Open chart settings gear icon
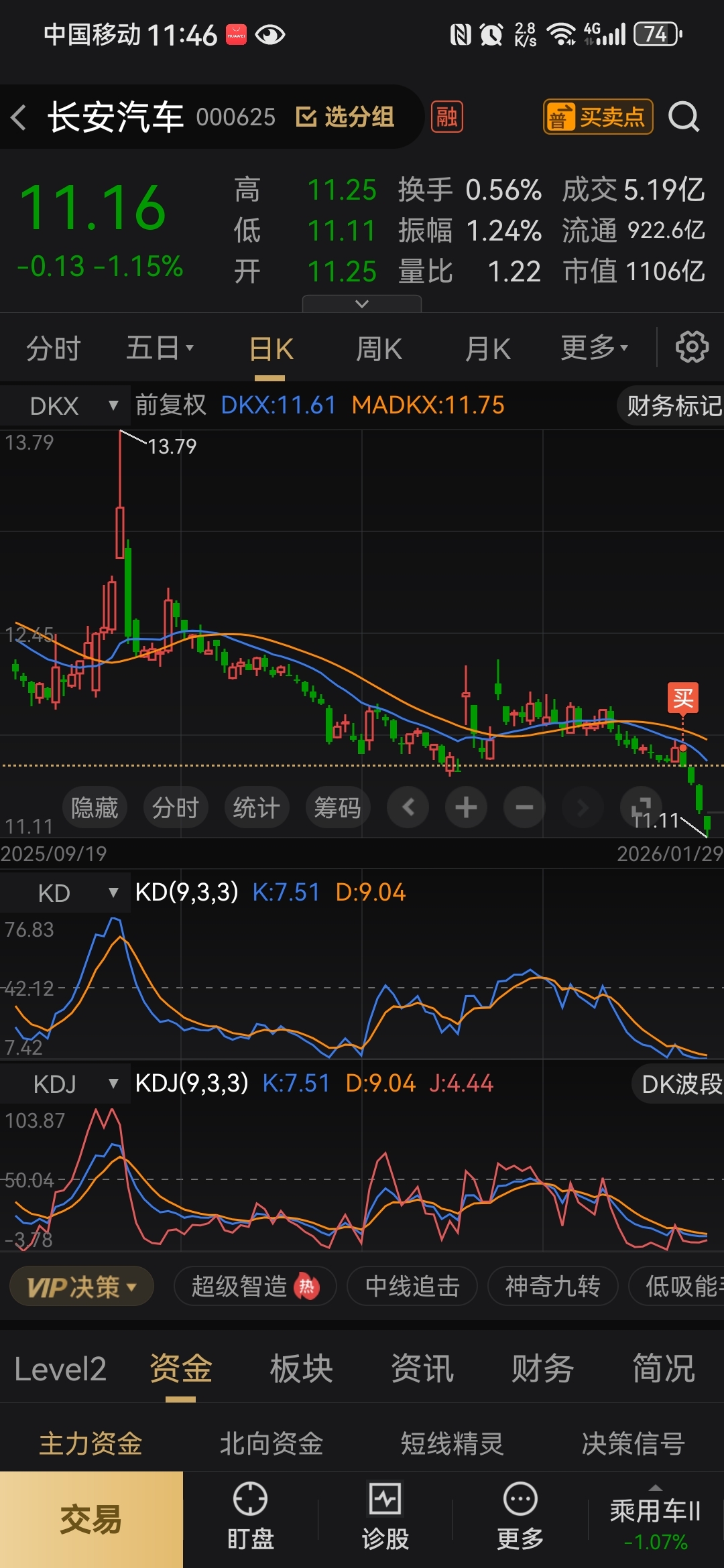This screenshot has width=724, height=1568. pyautogui.click(x=692, y=347)
